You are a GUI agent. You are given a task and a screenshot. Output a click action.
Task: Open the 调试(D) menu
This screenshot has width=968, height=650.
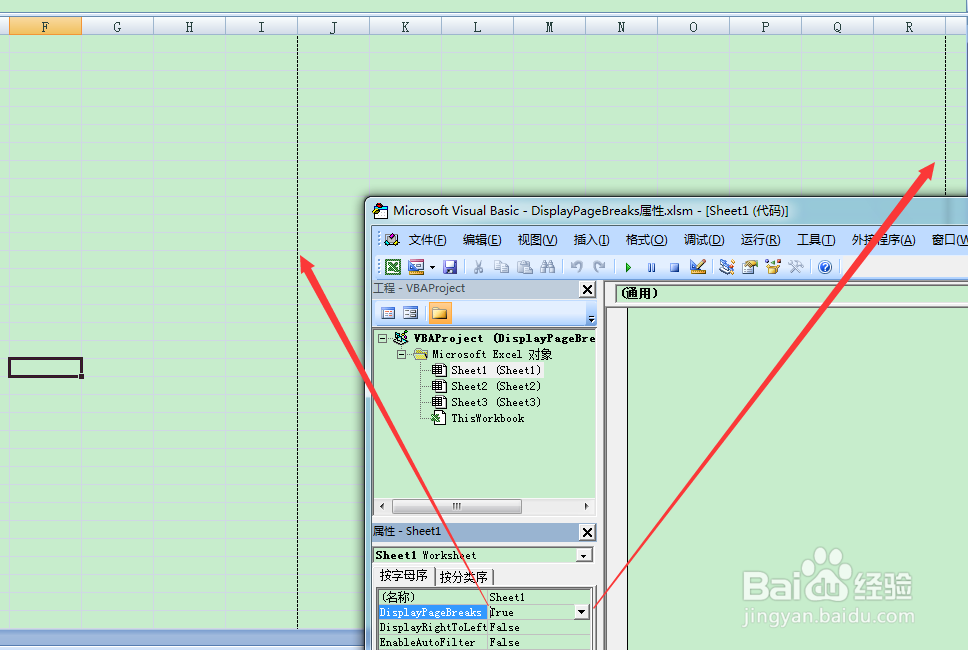(x=704, y=240)
